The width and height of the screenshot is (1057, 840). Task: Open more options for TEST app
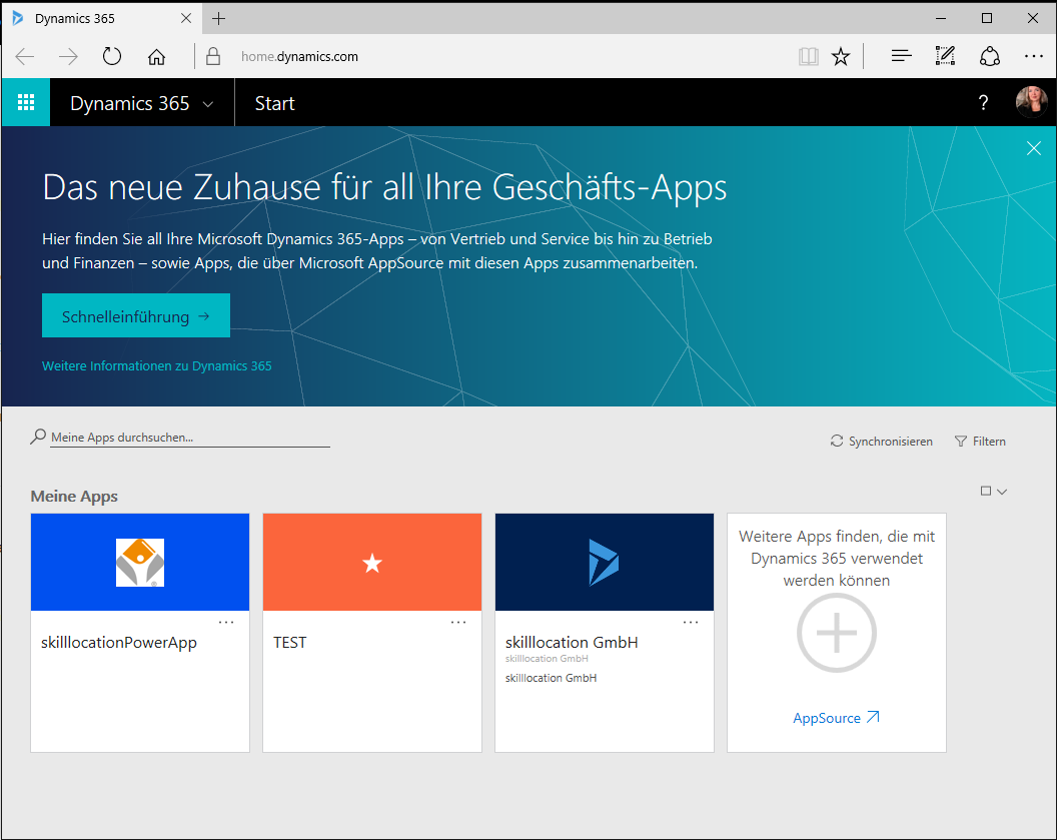point(458,622)
